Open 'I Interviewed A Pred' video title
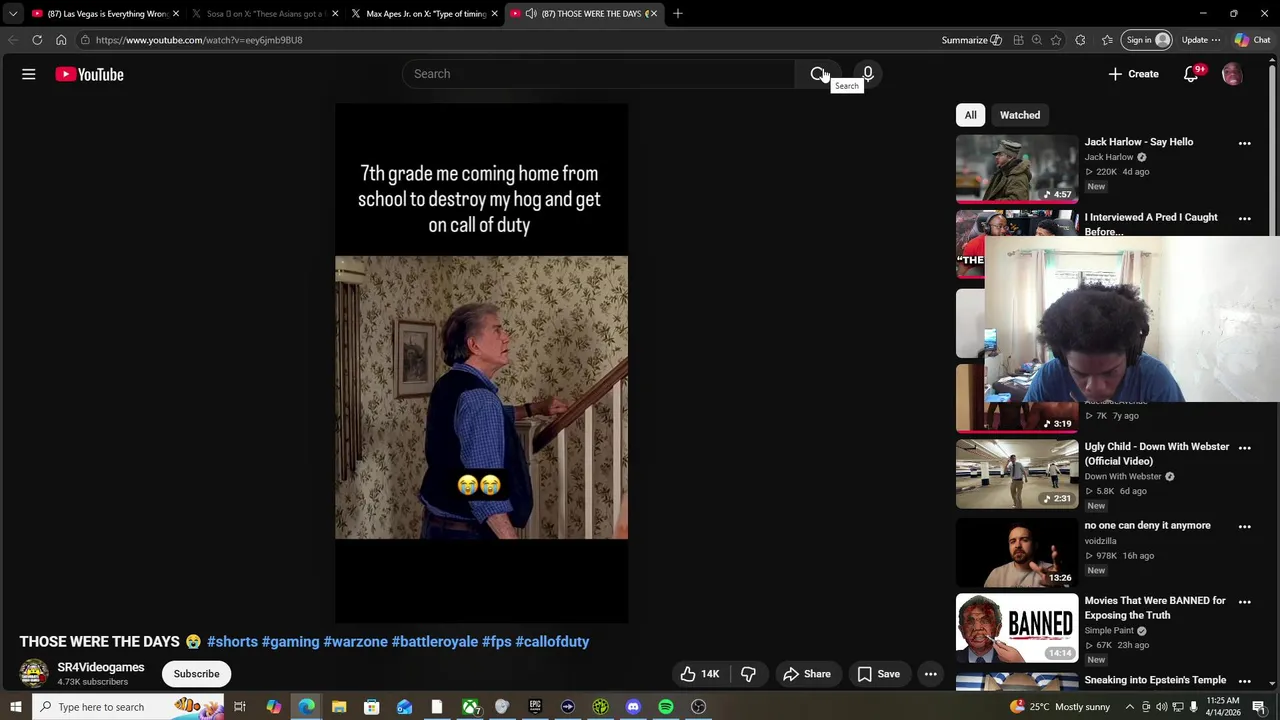 point(1151,224)
